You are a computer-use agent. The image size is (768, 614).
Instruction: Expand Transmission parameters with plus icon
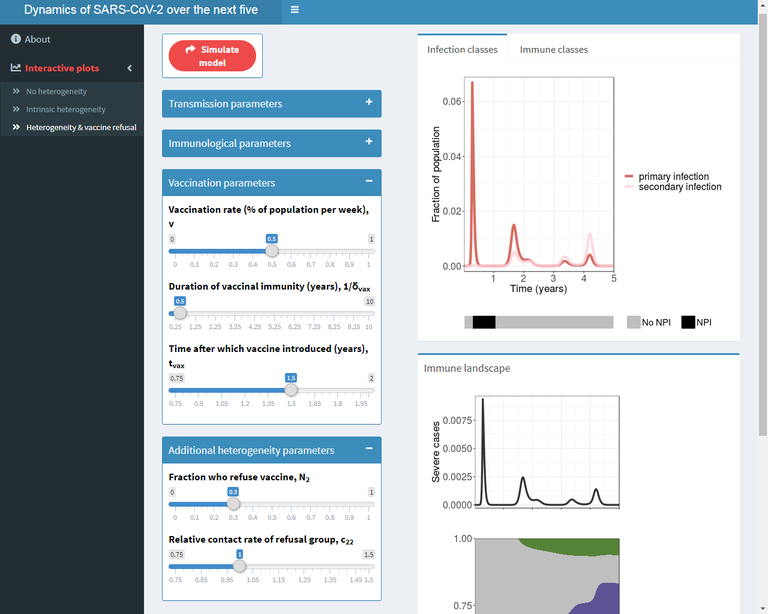point(369,103)
